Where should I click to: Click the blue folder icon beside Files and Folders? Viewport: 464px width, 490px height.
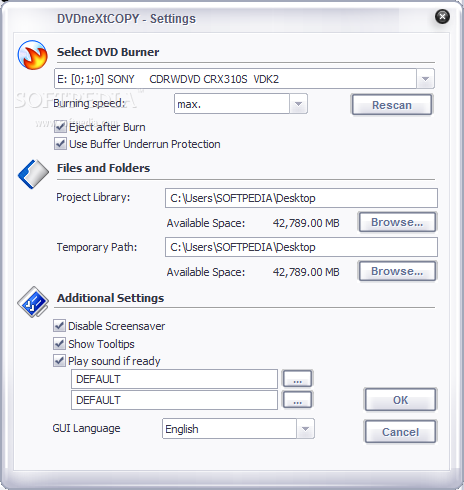(33, 174)
